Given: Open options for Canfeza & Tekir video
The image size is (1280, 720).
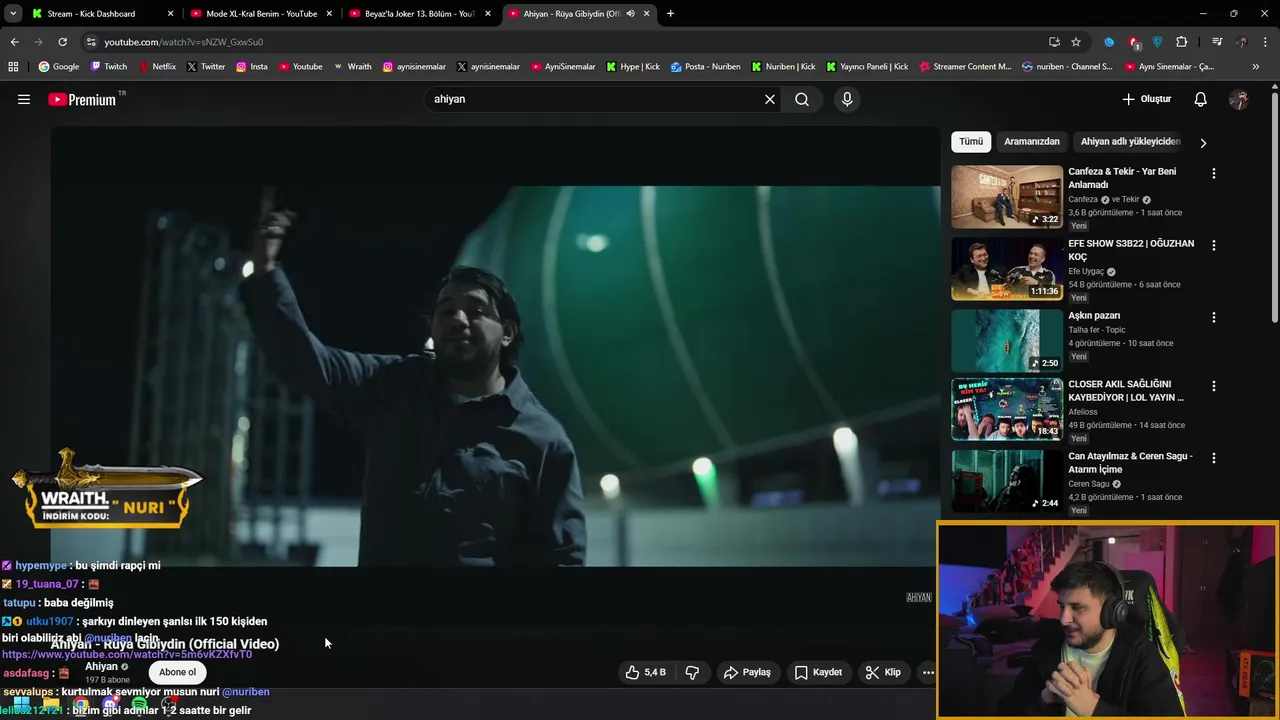Looking at the screenshot, I should [1214, 173].
